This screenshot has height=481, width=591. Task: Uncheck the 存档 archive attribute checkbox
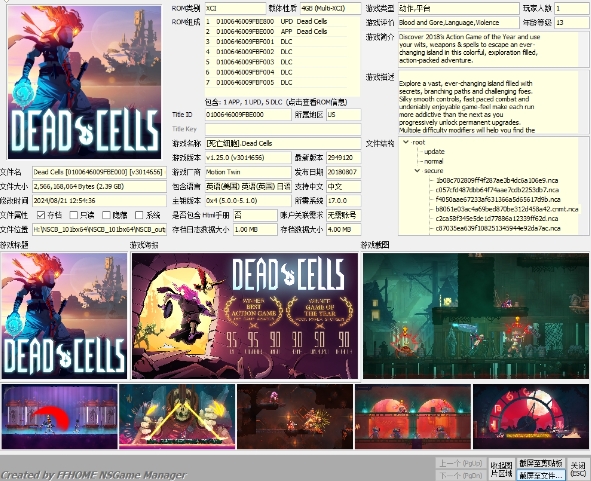point(41,215)
